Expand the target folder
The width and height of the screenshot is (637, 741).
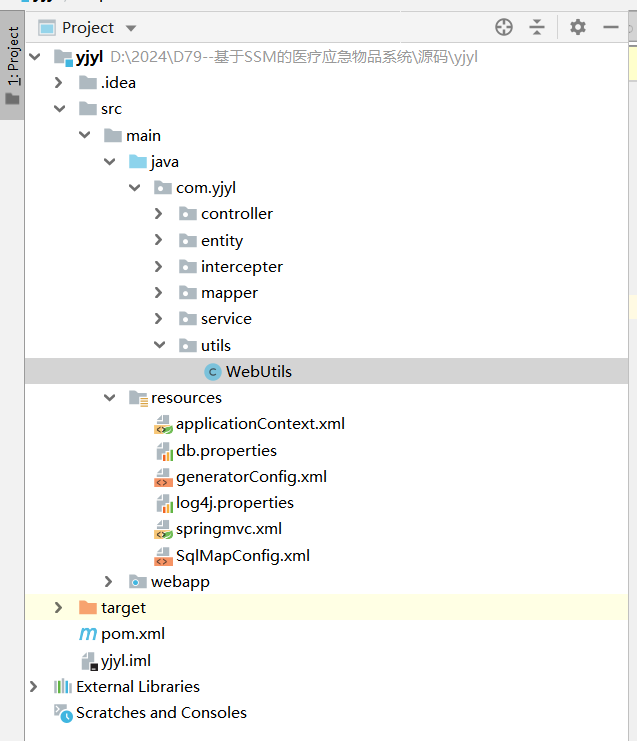point(59,608)
